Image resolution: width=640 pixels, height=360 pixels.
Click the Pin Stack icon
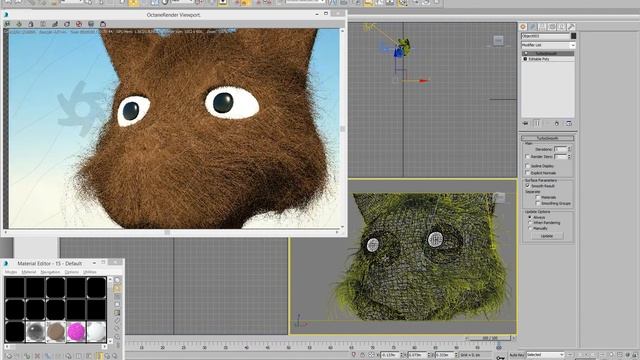point(526,123)
